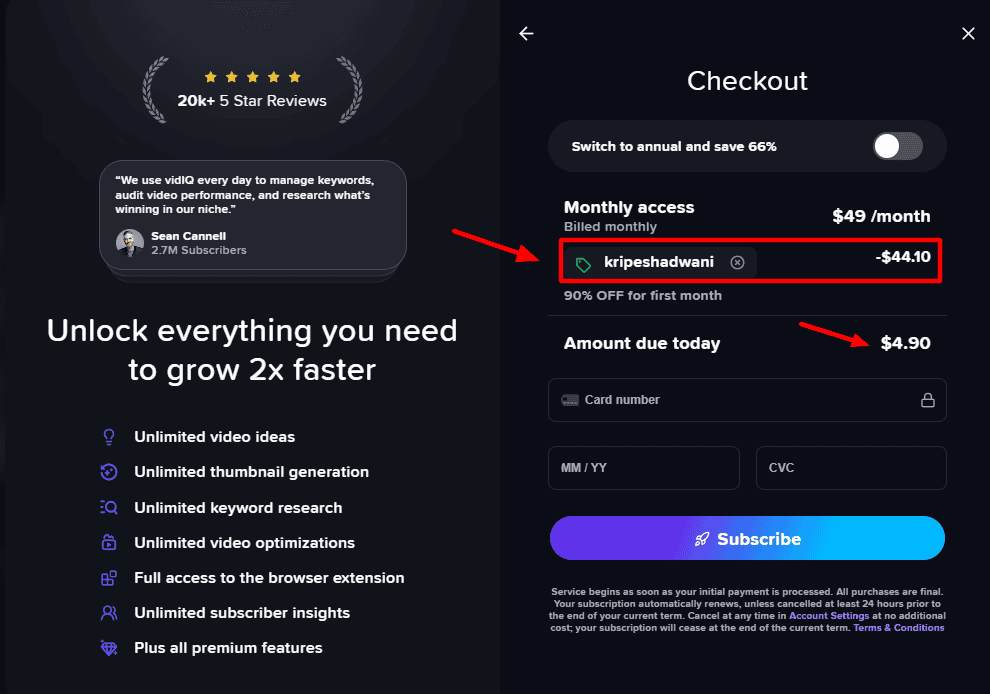990x694 pixels.
Task: Click the premium features diamond icon
Action: 110,648
